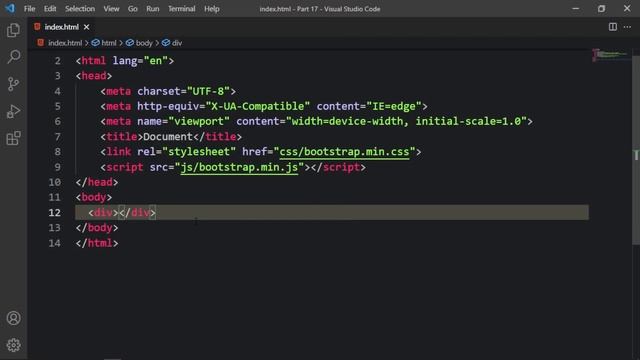Place cursor in html lang="en" line
The width and height of the screenshot is (640, 360).
(125, 61)
